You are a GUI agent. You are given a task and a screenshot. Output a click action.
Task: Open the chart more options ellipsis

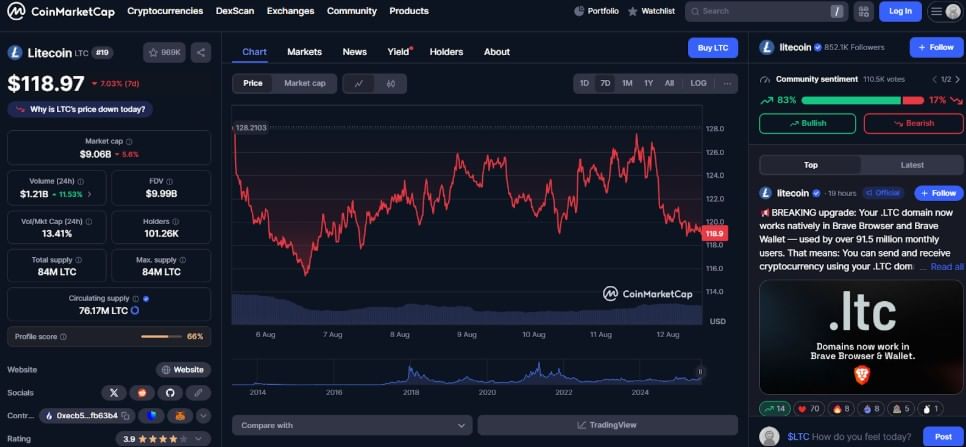pyautogui.click(x=727, y=83)
